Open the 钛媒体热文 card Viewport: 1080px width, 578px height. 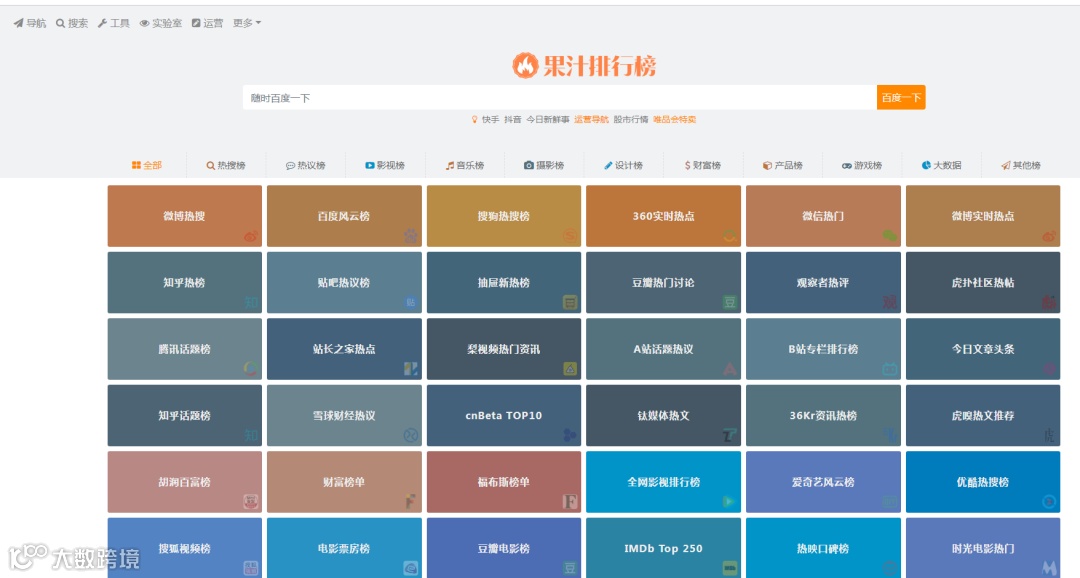[x=663, y=415]
